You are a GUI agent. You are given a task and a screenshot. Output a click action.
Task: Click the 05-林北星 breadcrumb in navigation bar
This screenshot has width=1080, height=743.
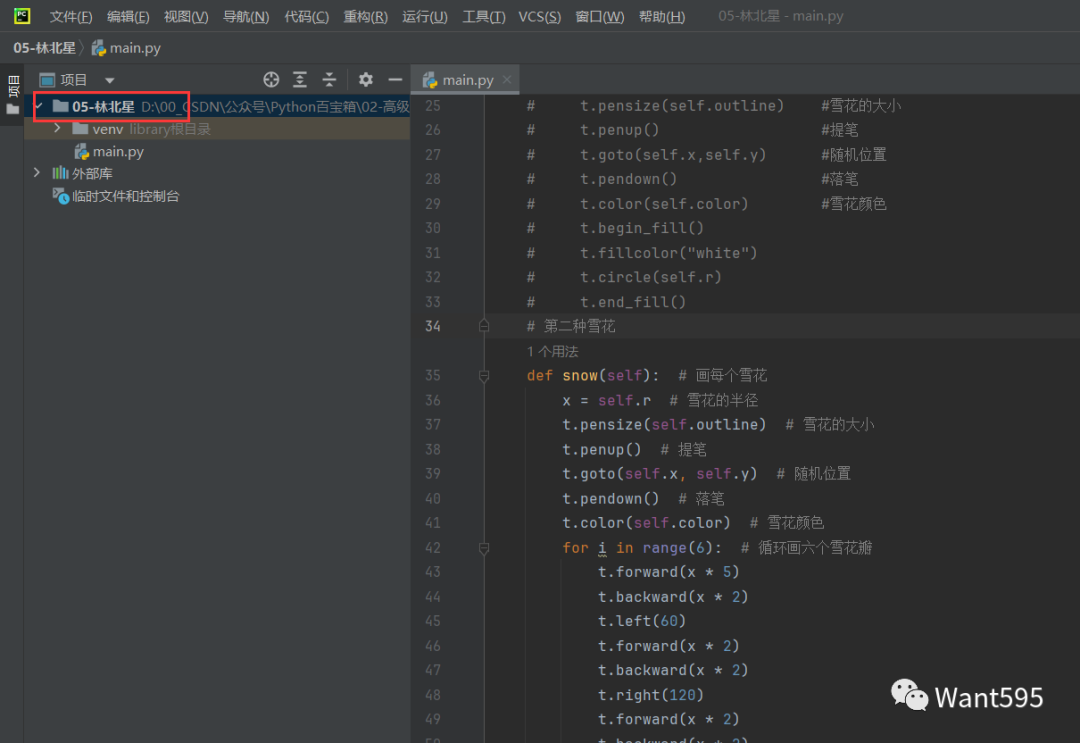[44, 48]
